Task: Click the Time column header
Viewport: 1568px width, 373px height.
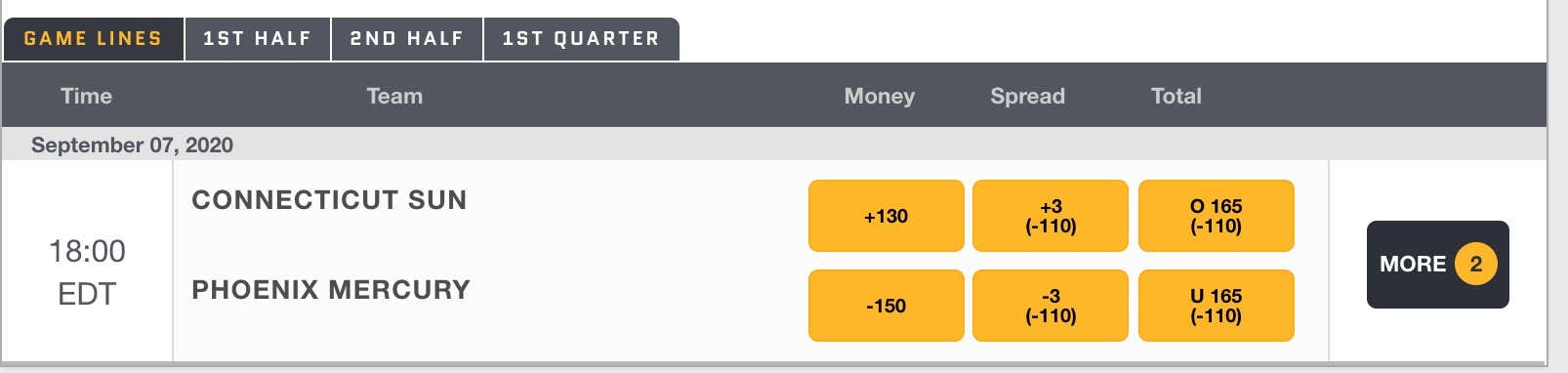Action: 86,96
